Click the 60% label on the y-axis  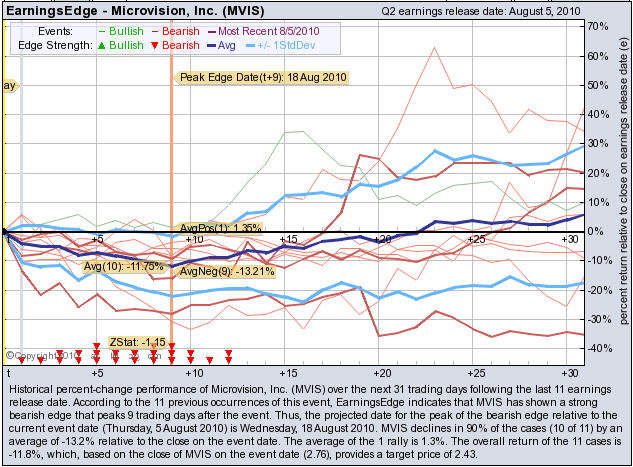pyautogui.click(x=598, y=56)
